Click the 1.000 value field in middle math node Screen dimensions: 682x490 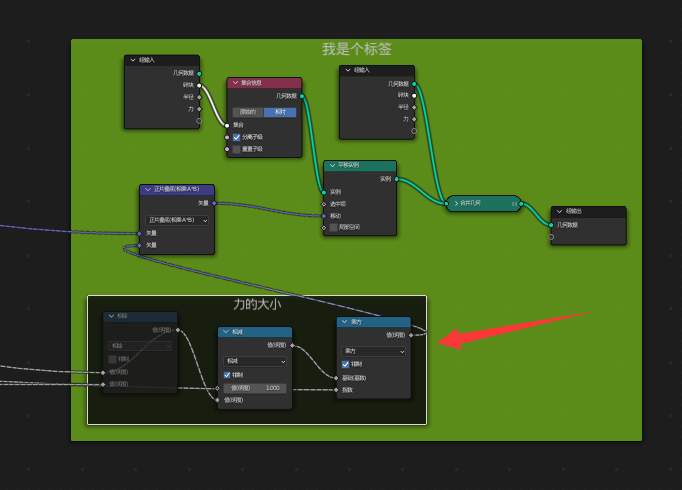click(x=254, y=387)
